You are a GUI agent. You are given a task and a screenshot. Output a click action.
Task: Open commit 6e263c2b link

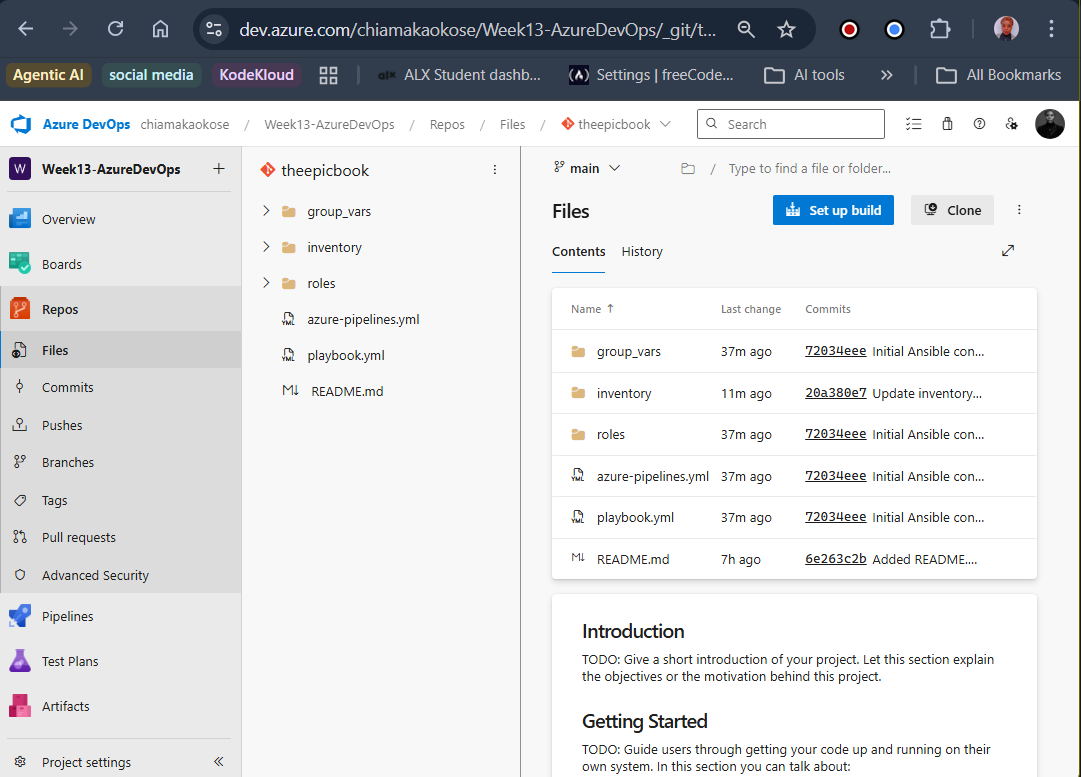coord(835,559)
